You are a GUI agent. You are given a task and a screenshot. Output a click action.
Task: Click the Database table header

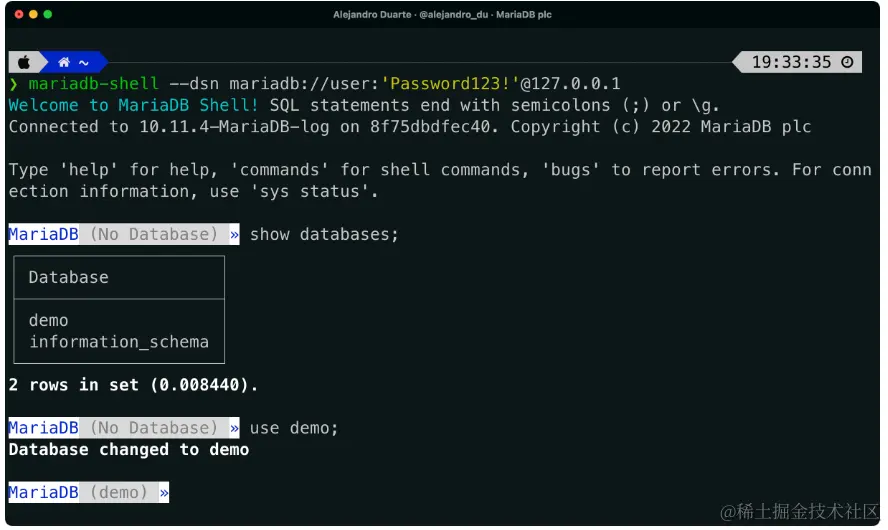pos(69,277)
